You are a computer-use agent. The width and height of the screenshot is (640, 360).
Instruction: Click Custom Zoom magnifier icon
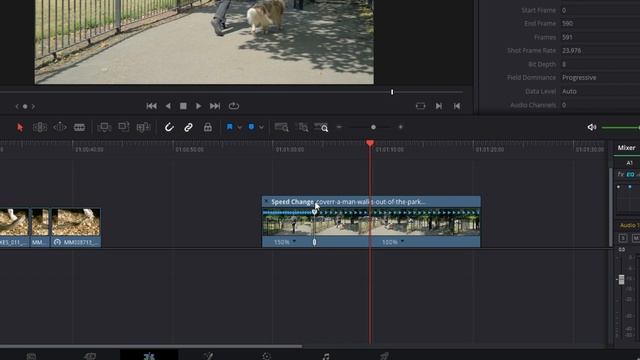[x=321, y=127]
